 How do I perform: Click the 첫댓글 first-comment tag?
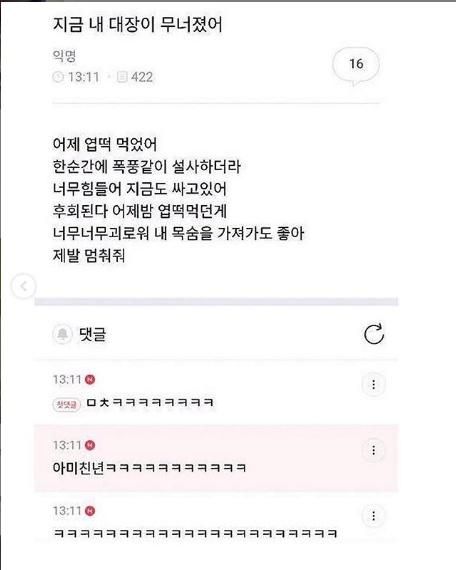(x=67, y=404)
